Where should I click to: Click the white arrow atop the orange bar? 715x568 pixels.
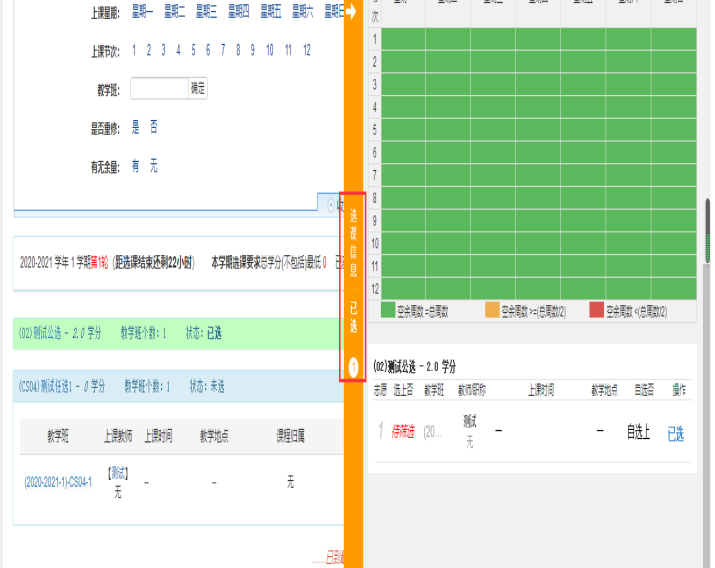point(351,11)
